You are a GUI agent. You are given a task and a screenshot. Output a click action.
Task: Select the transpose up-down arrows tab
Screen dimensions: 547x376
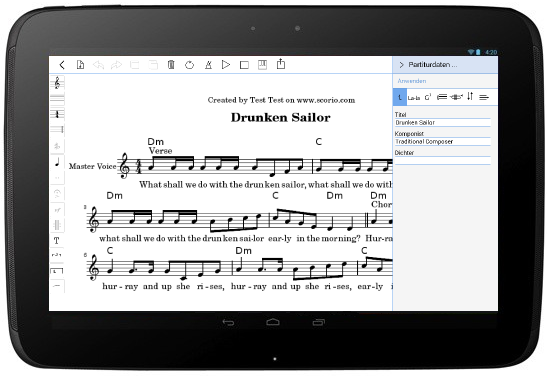pyautogui.click(x=470, y=96)
